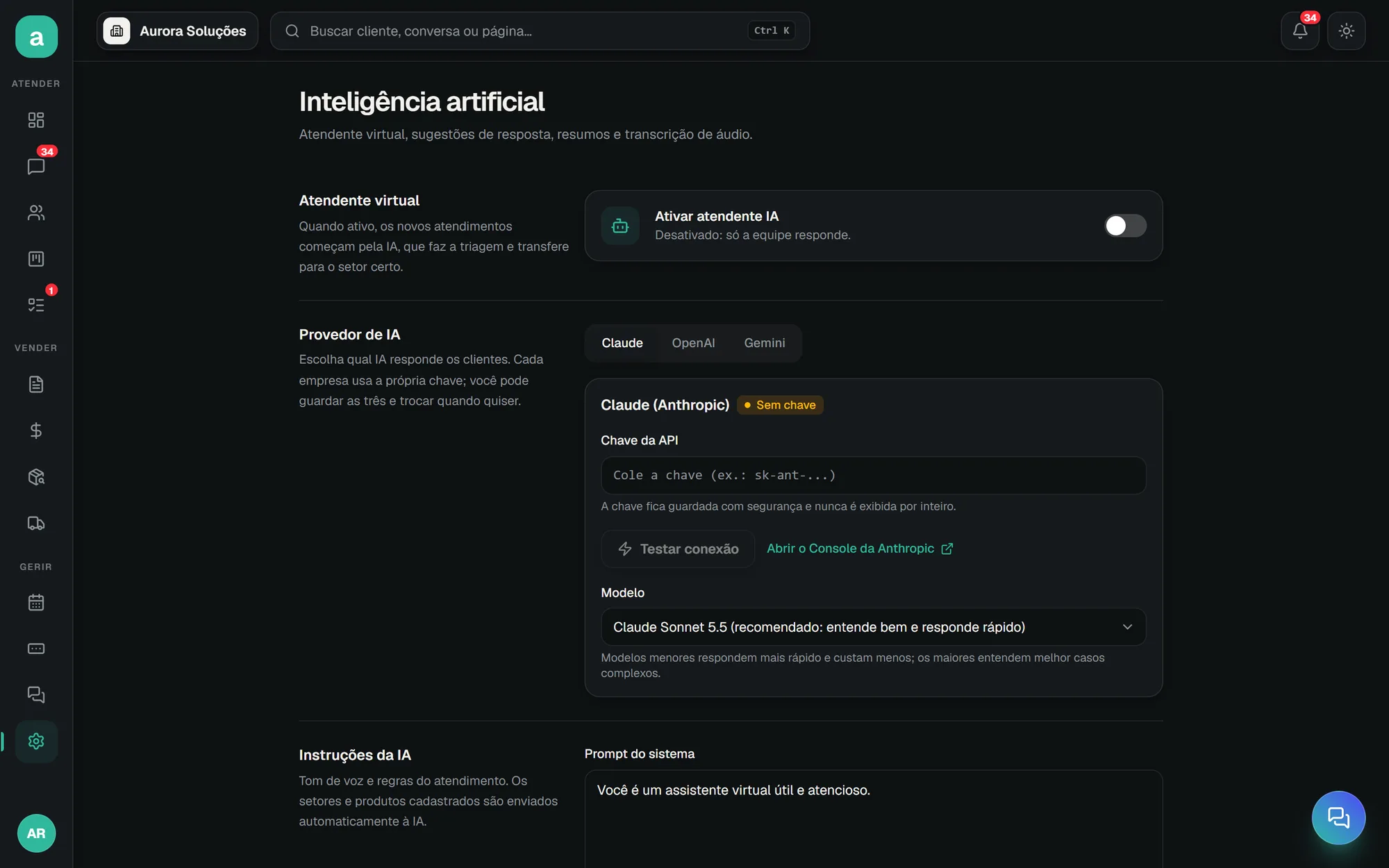1389x868 pixels.
Task: Open the Aurora Soluções company switcher
Action: pyautogui.click(x=177, y=31)
